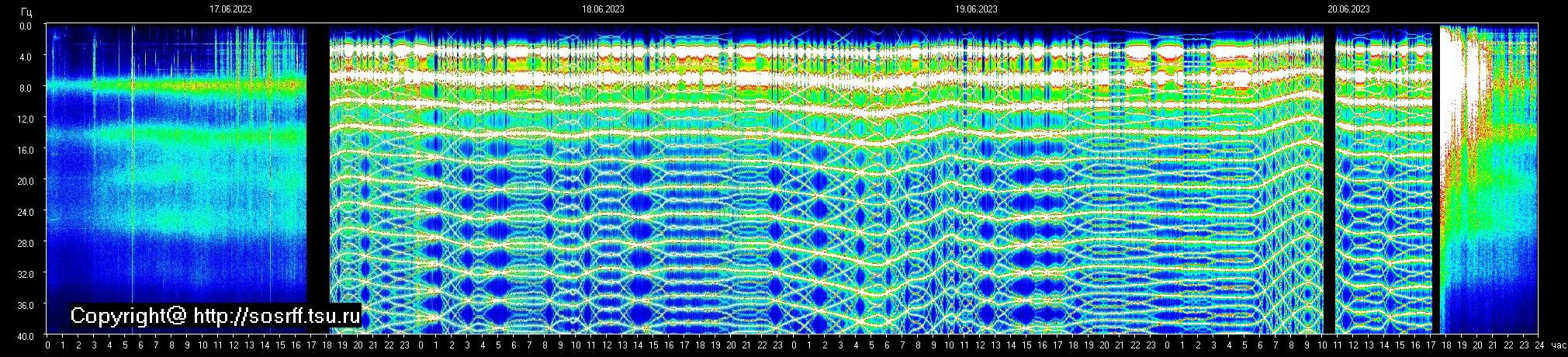
Task: Select the final 24 hour tick label
Action: click(x=1539, y=345)
